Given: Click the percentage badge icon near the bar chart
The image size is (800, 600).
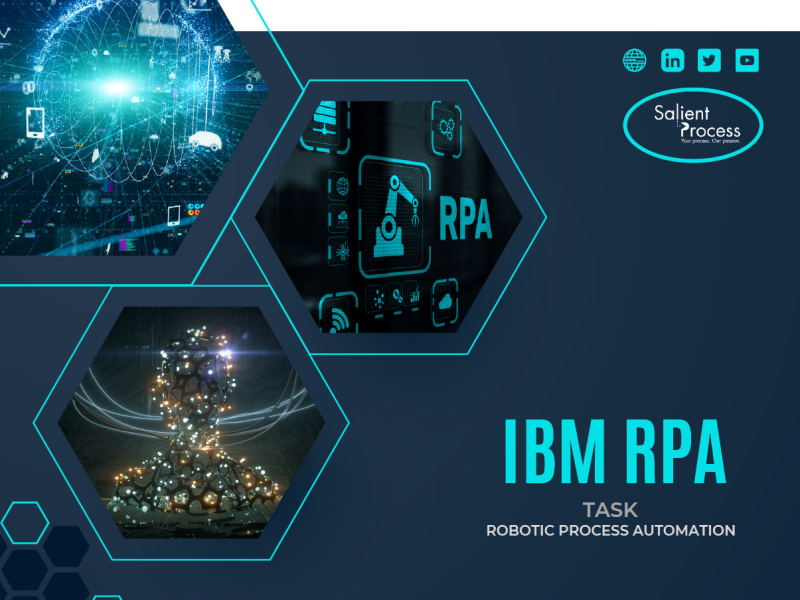Looking at the screenshot, I should (x=396, y=294).
